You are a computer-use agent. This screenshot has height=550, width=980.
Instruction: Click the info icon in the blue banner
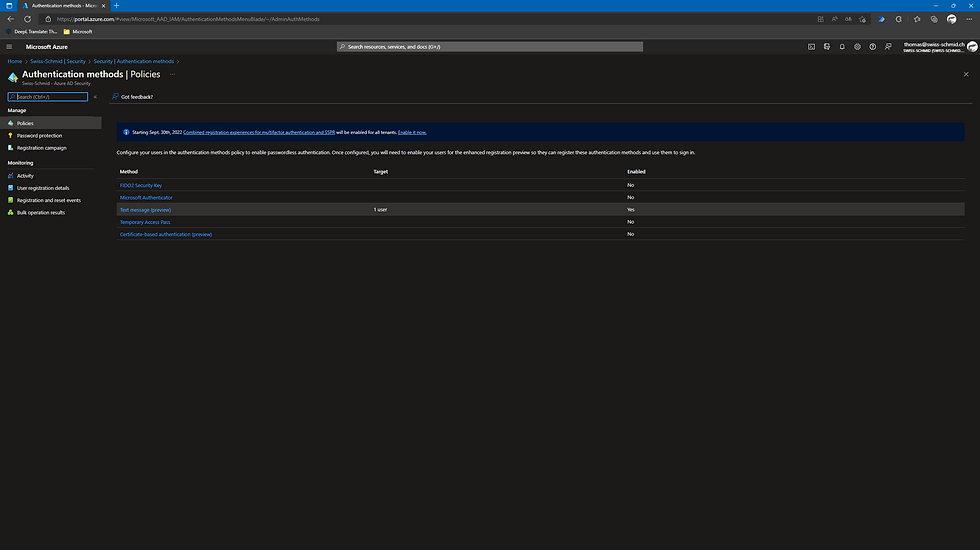point(126,132)
